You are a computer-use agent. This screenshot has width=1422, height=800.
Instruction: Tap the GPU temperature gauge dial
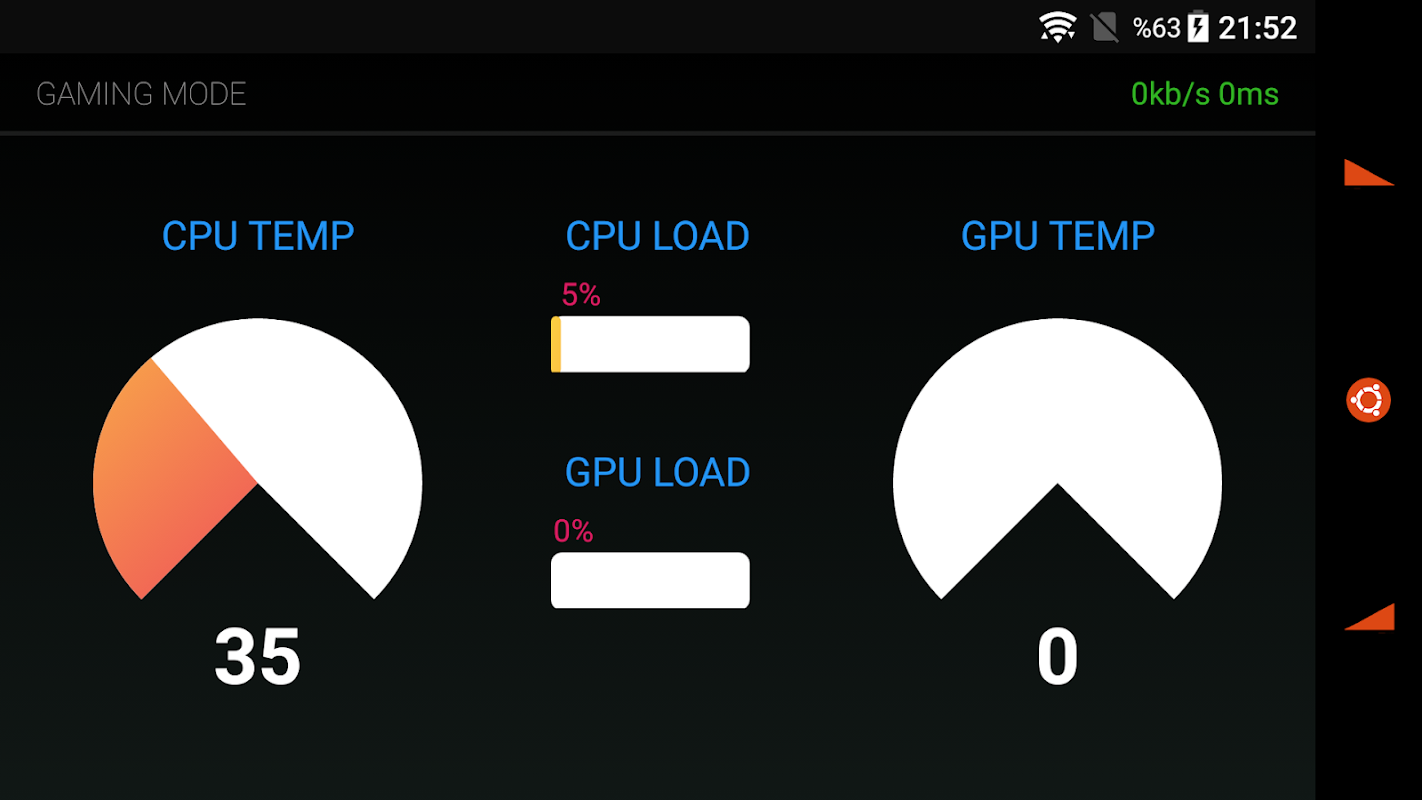(1058, 460)
